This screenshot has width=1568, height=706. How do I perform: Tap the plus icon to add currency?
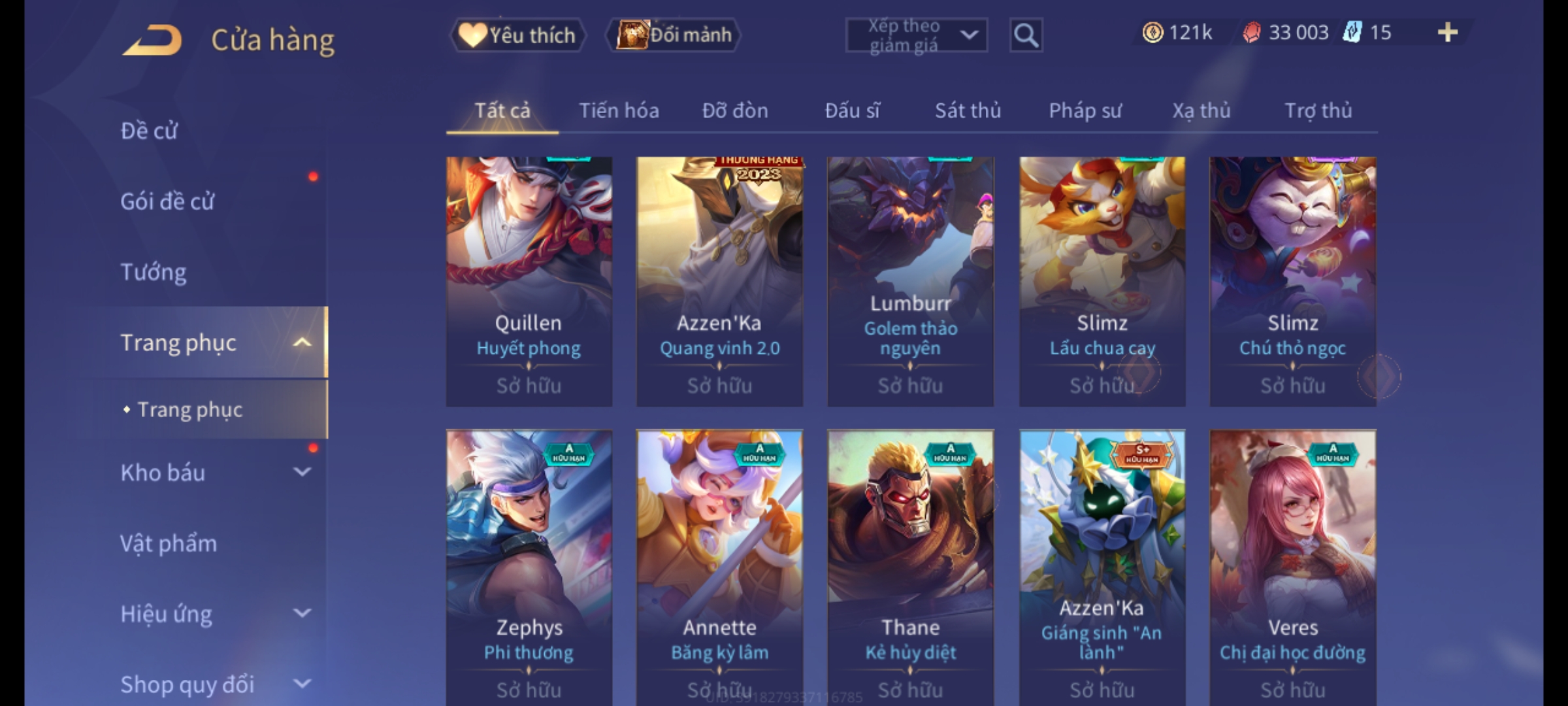pyautogui.click(x=1448, y=32)
